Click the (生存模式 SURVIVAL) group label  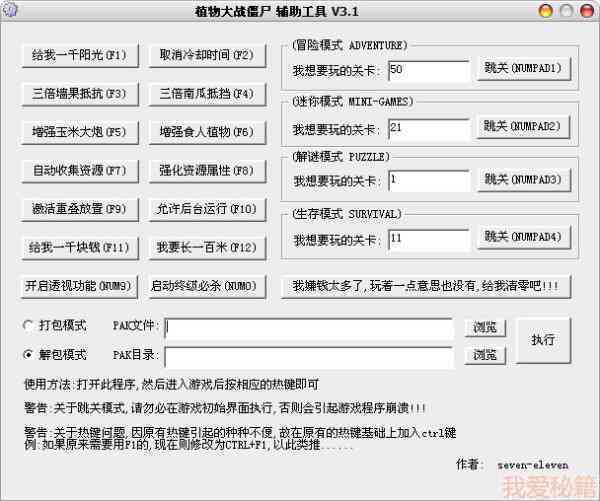[x=347, y=214]
